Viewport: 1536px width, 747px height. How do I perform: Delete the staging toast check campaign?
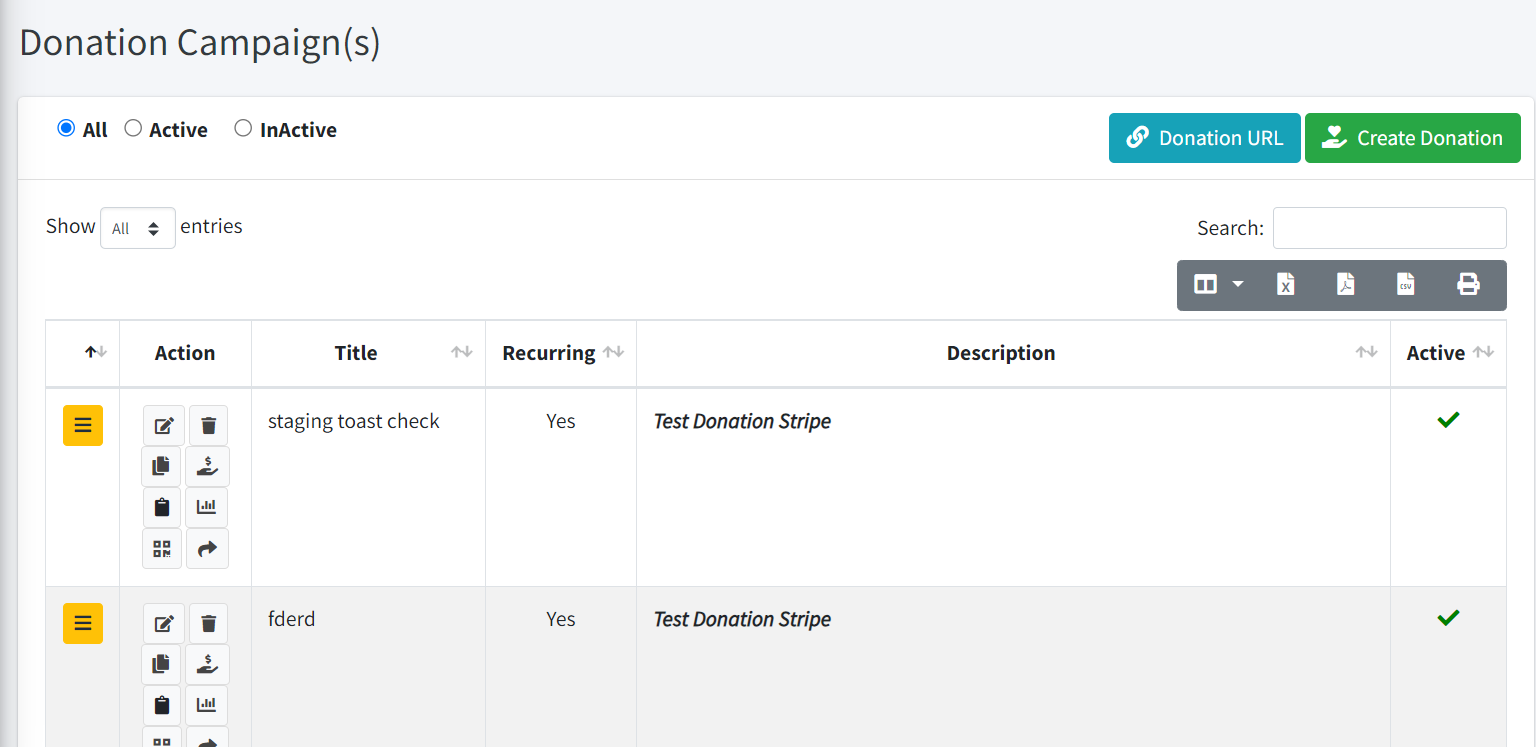(x=208, y=426)
